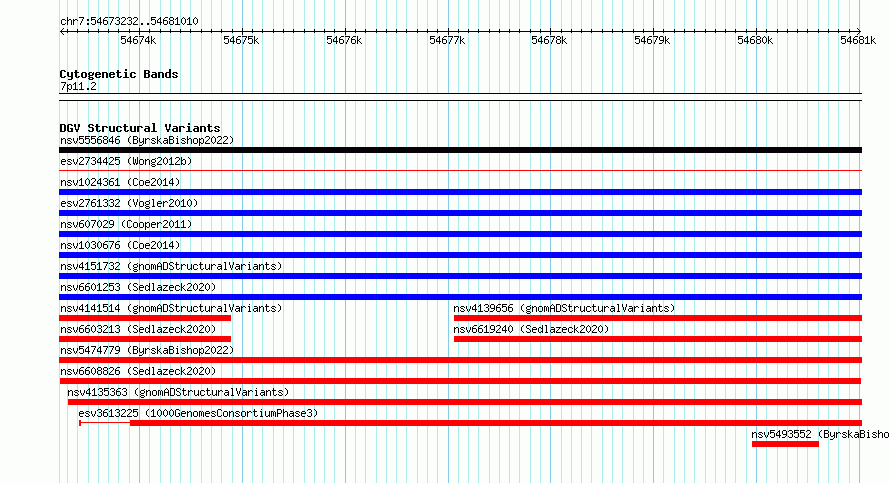
Task: Open variant nsv1030676 (Coe2014) label
Action: tap(120, 245)
